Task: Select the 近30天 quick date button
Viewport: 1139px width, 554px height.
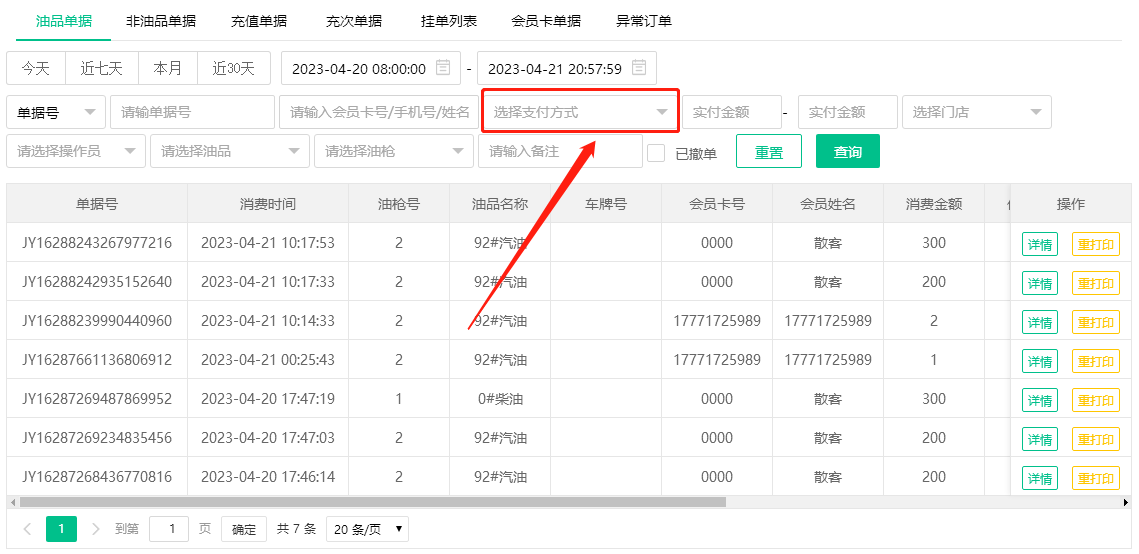Action: [234, 68]
